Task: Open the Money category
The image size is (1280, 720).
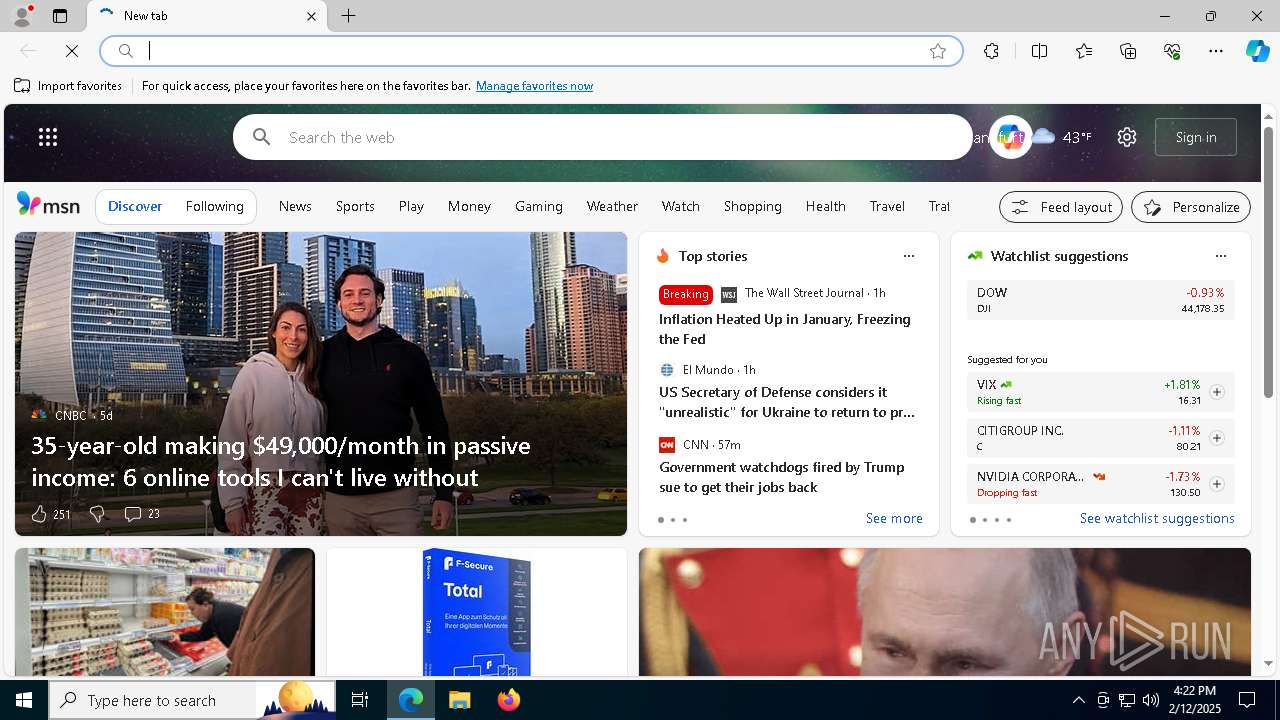Action: pyautogui.click(x=469, y=206)
